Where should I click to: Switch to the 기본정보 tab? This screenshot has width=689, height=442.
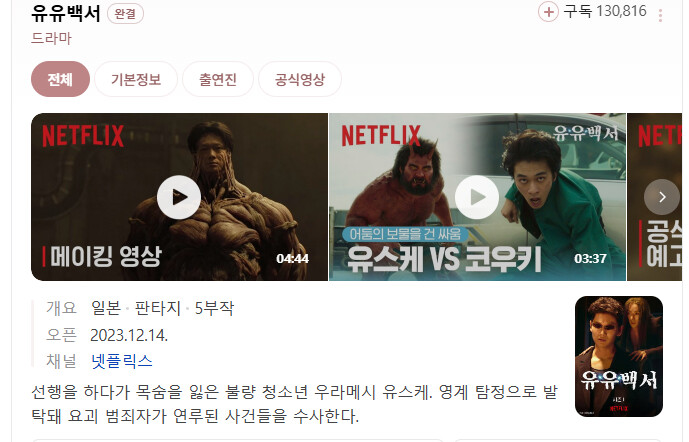[136, 80]
